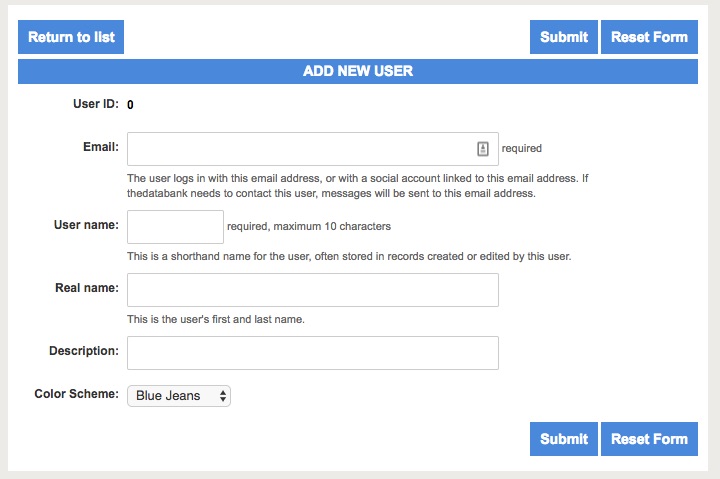Viewport: 720px width, 479px height.
Task: Open the Blue Jeans color scheme dropdown
Action: (179, 396)
